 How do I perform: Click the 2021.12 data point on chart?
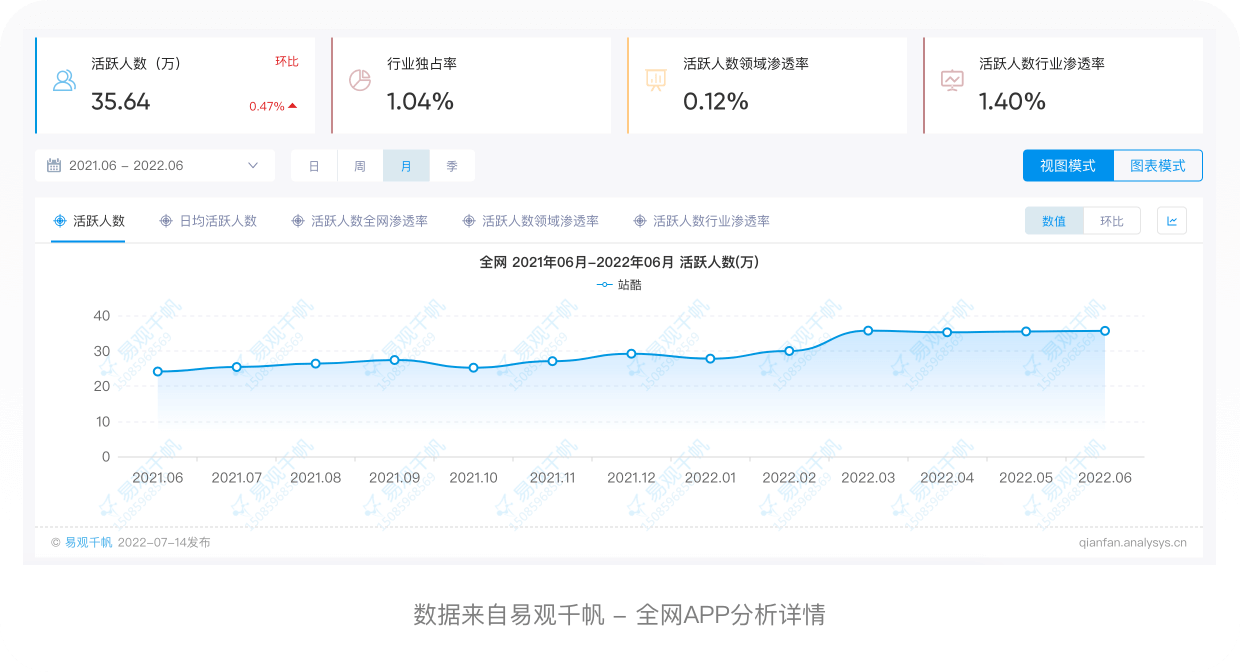[x=631, y=354]
